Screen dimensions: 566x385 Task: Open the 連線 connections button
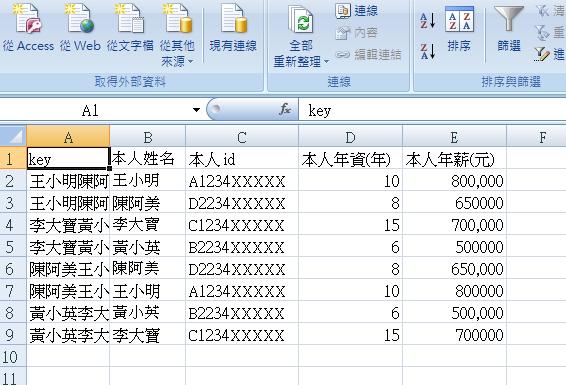[x=357, y=11]
